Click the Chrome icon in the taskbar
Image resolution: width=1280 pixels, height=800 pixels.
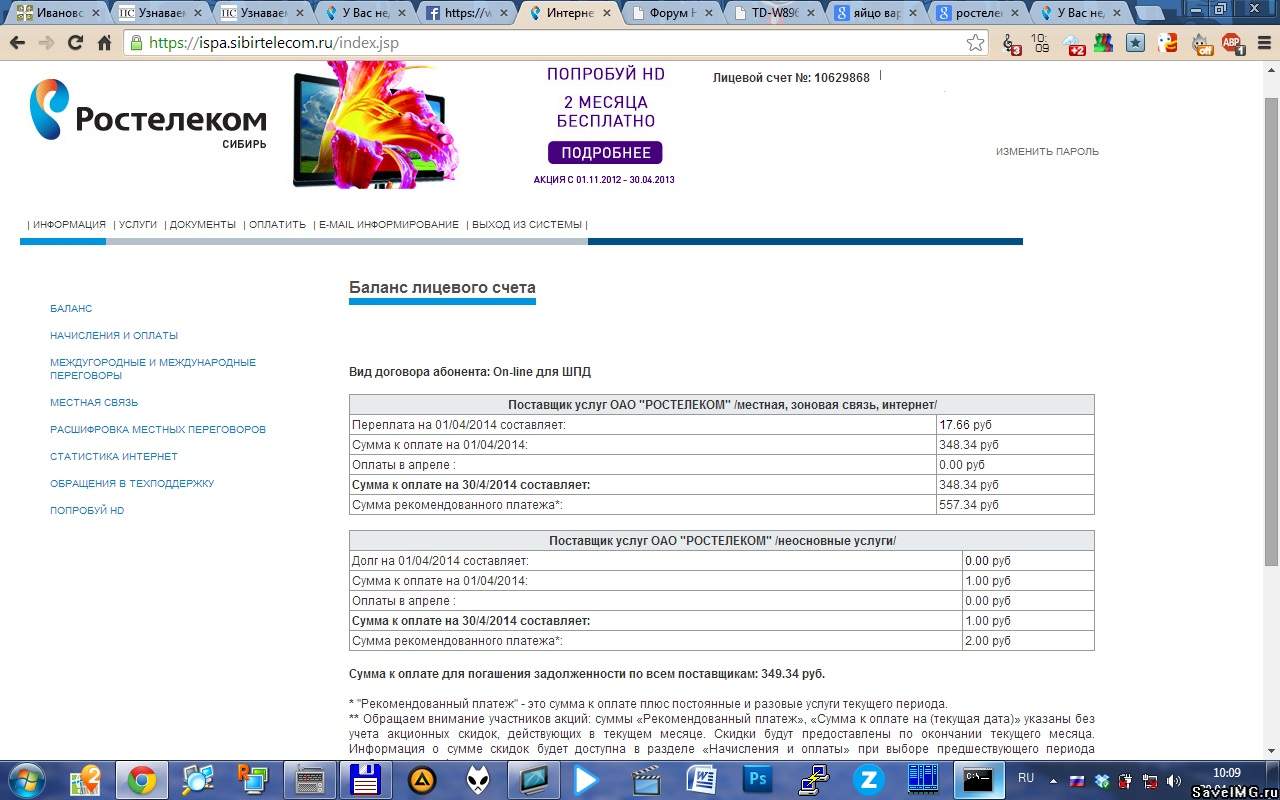(x=141, y=779)
